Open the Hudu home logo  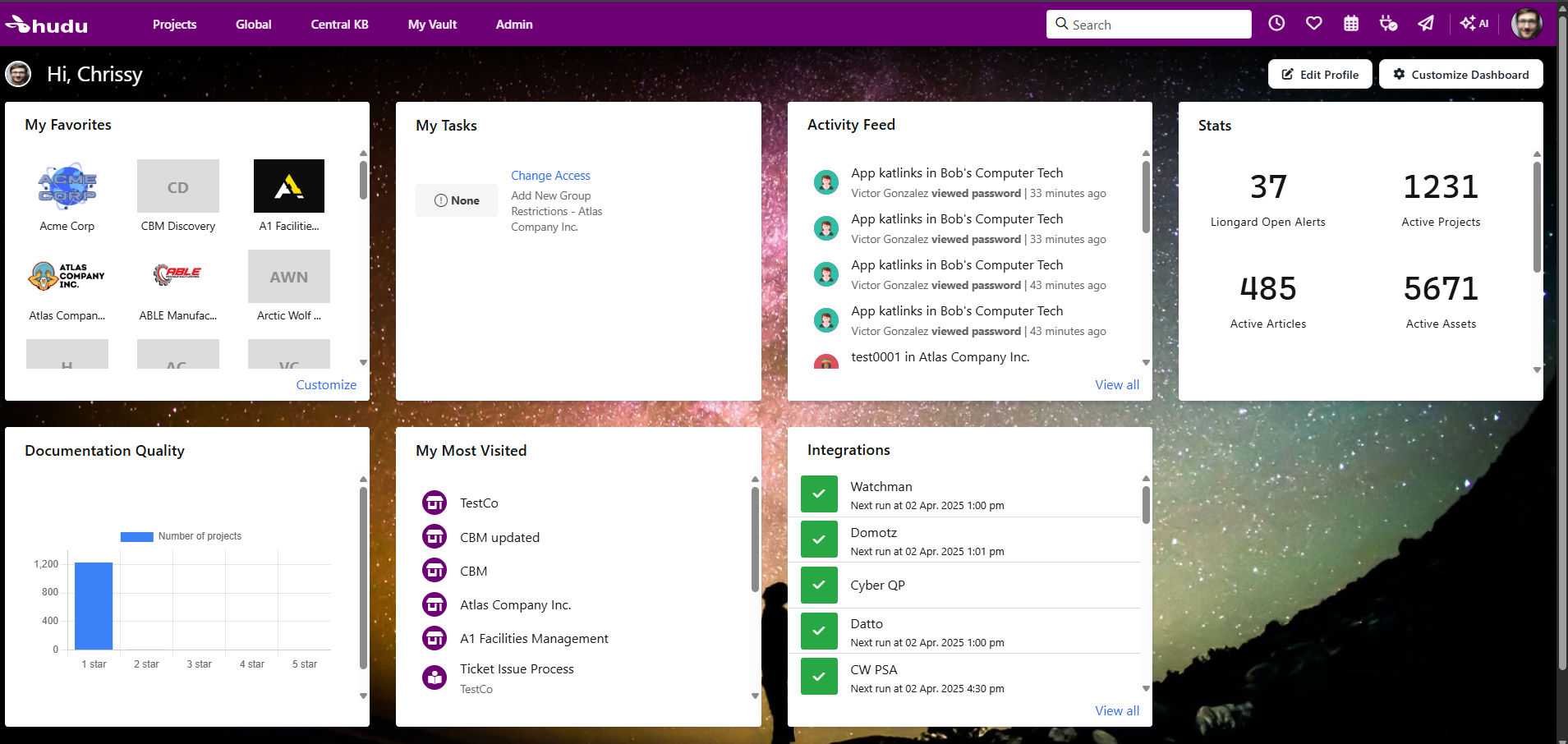[47, 25]
